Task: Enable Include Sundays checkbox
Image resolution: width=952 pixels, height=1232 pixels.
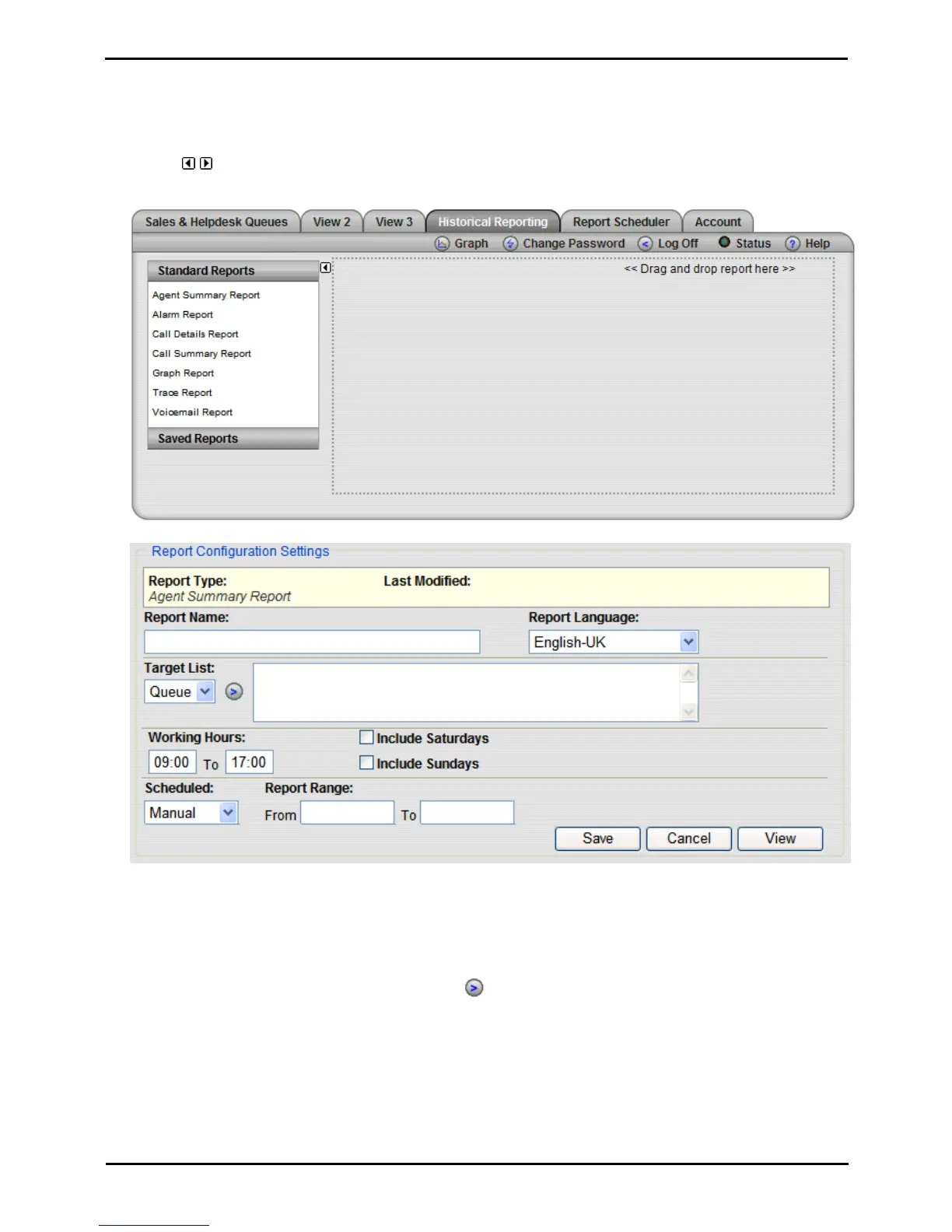Action: tap(366, 763)
